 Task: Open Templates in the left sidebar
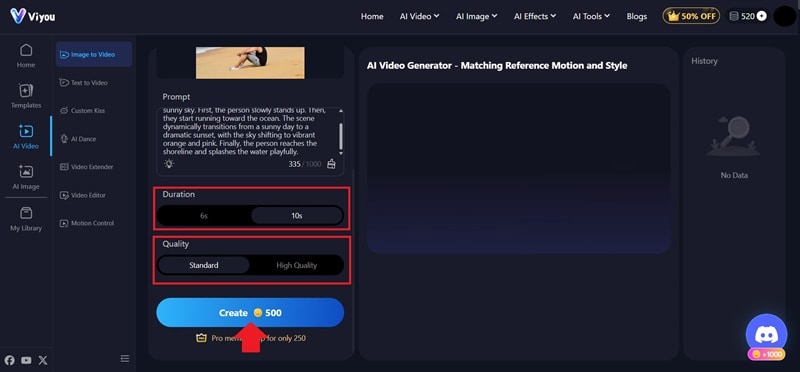[26, 96]
